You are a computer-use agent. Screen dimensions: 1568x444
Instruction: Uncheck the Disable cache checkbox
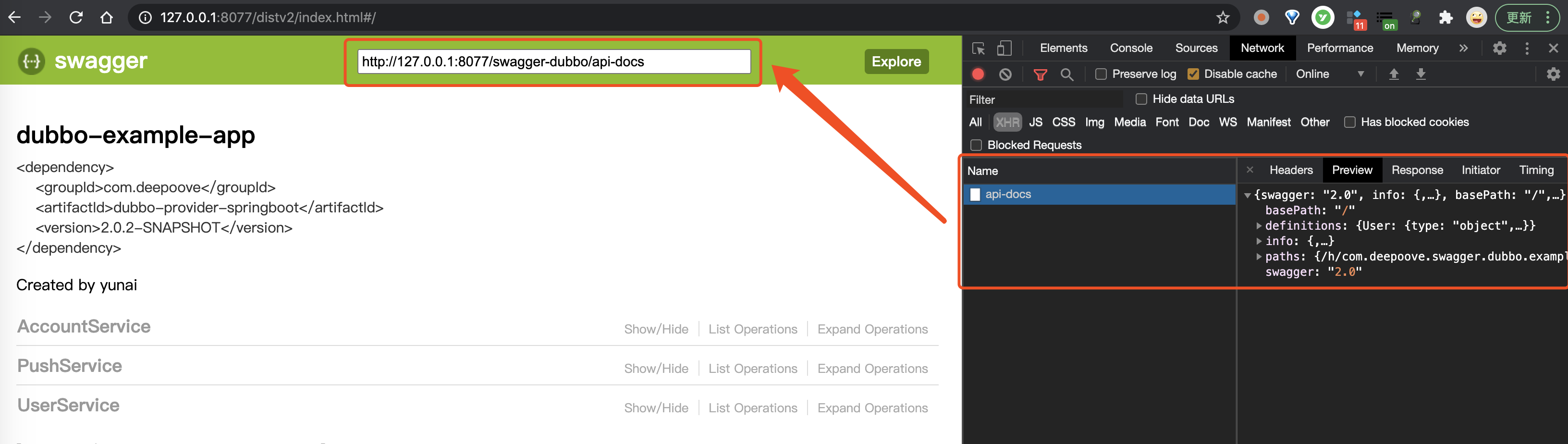point(1193,74)
